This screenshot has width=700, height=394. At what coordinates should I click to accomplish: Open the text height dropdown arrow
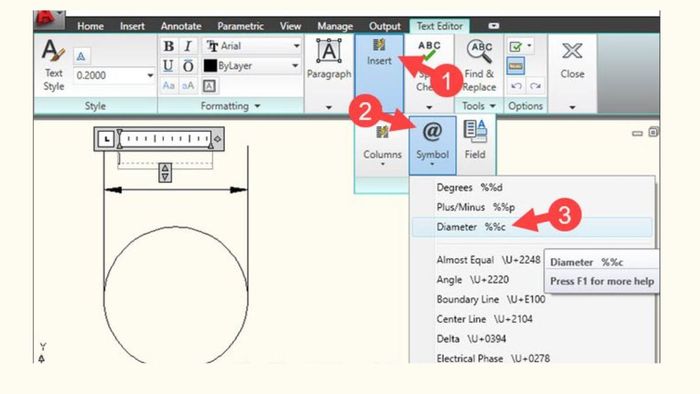tap(150, 75)
